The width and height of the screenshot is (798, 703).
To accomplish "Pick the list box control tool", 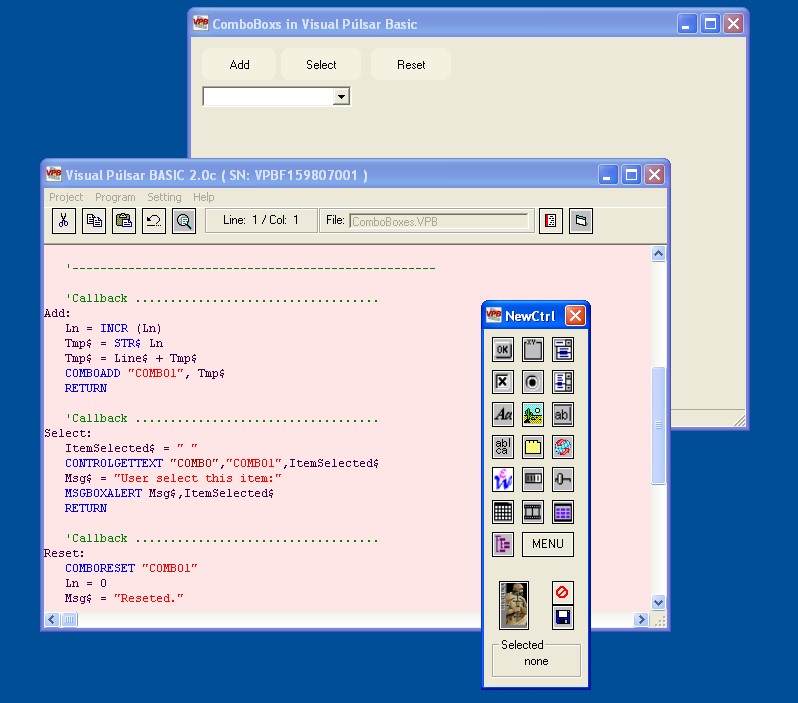I will [x=562, y=382].
